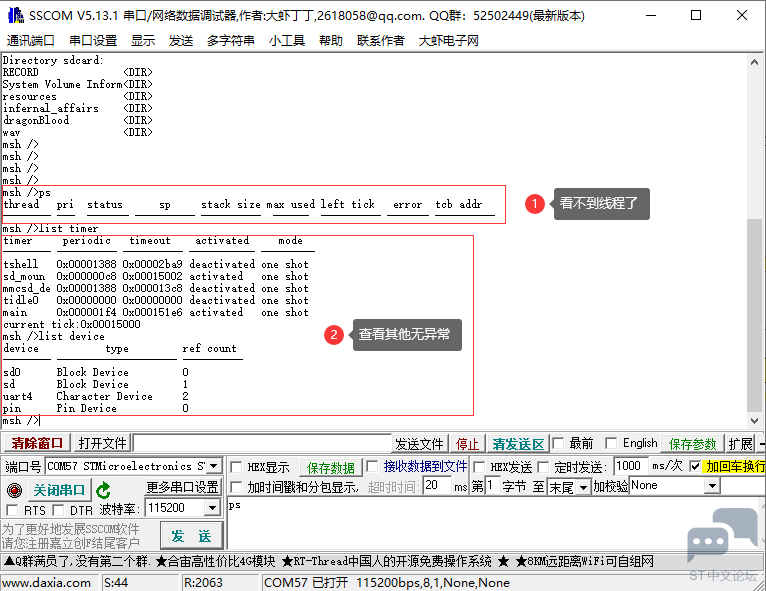Open the 通讯端口 menu

[30, 41]
